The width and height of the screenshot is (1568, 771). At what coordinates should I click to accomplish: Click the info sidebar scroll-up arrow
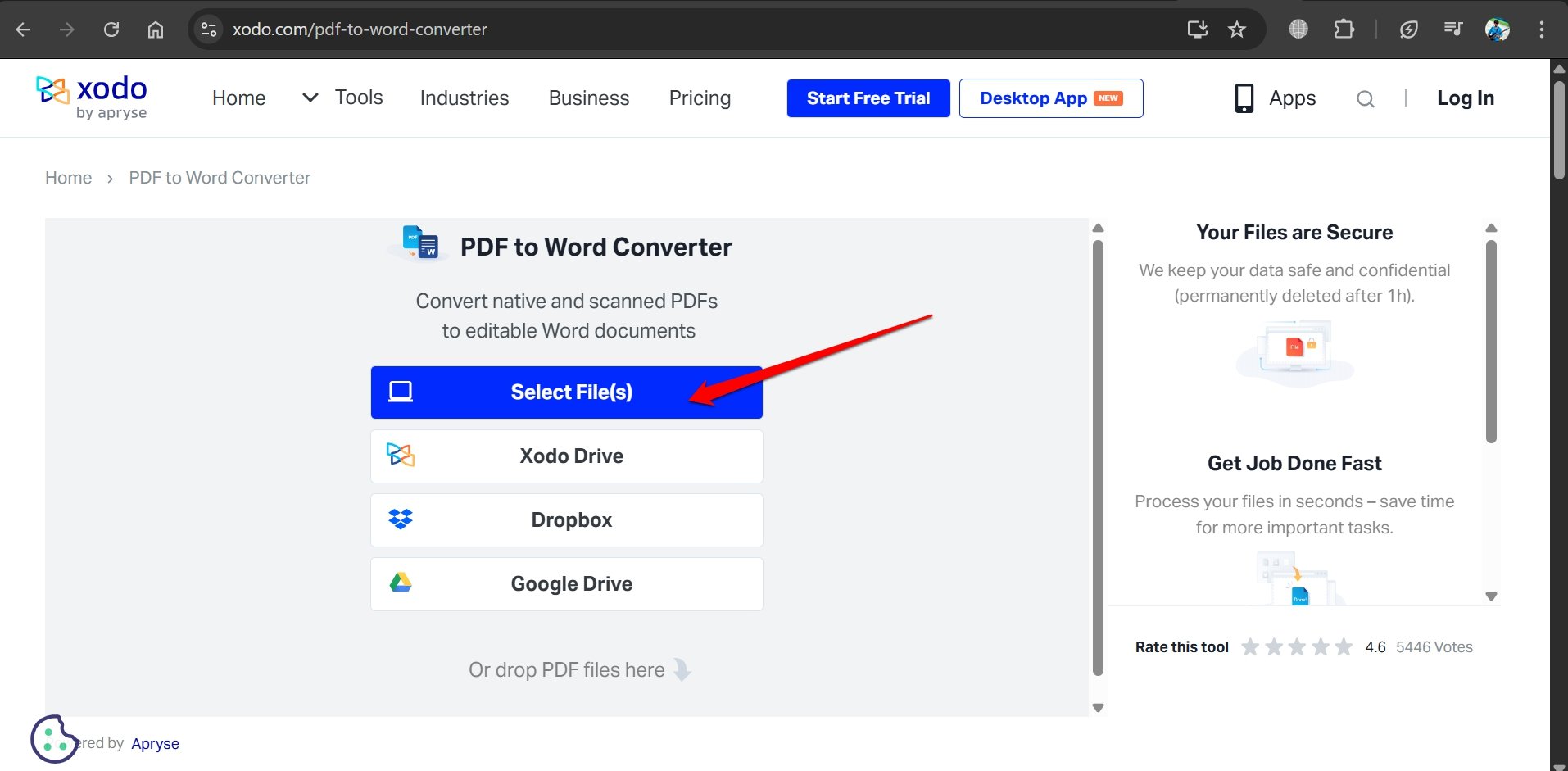1492,228
